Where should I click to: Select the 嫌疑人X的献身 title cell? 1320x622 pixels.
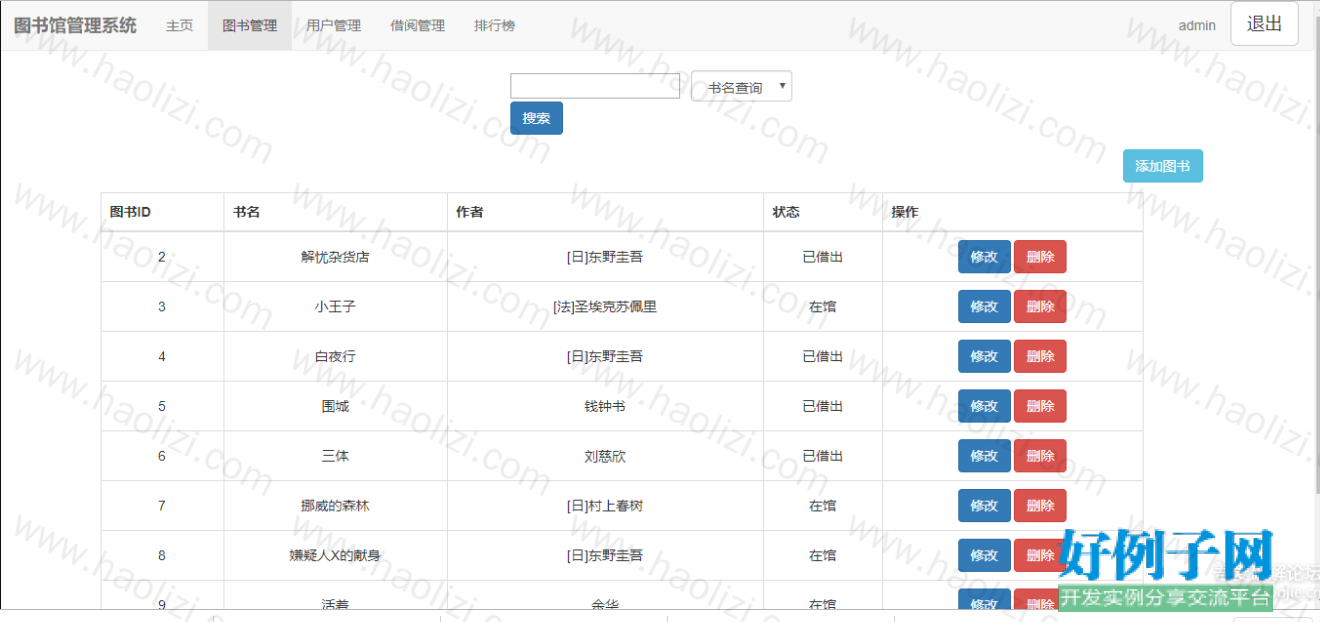pyautogui.click(x=335, y=555)
